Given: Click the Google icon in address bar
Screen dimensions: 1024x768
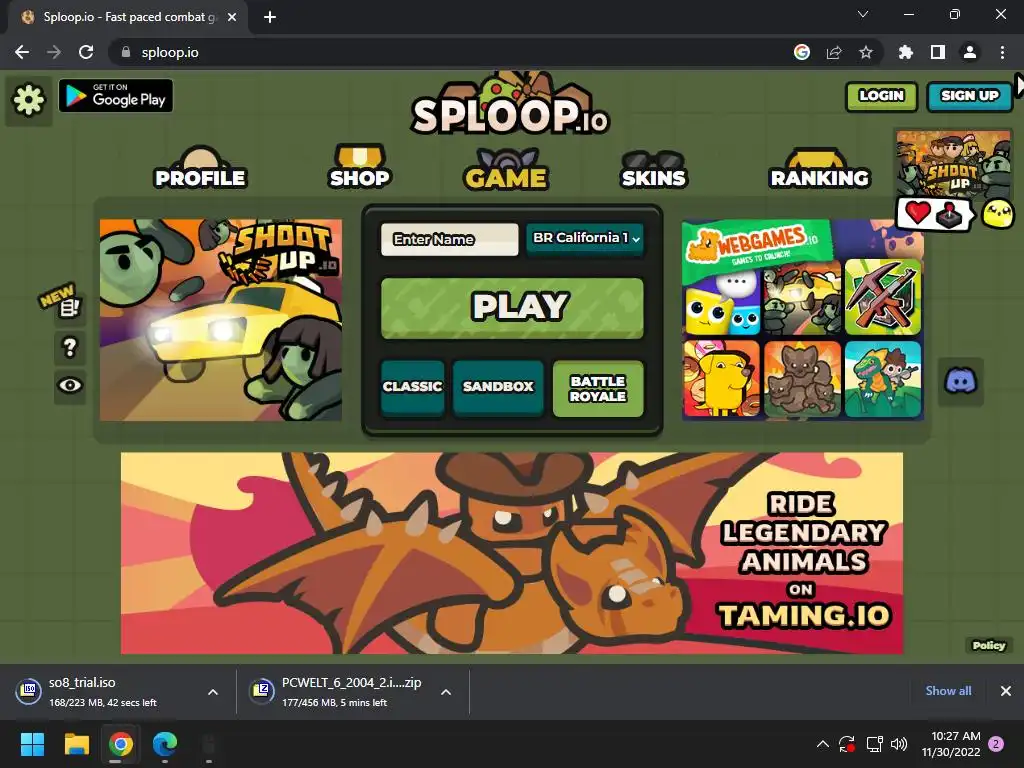Looking at the screenshot, I should point(802,52).
